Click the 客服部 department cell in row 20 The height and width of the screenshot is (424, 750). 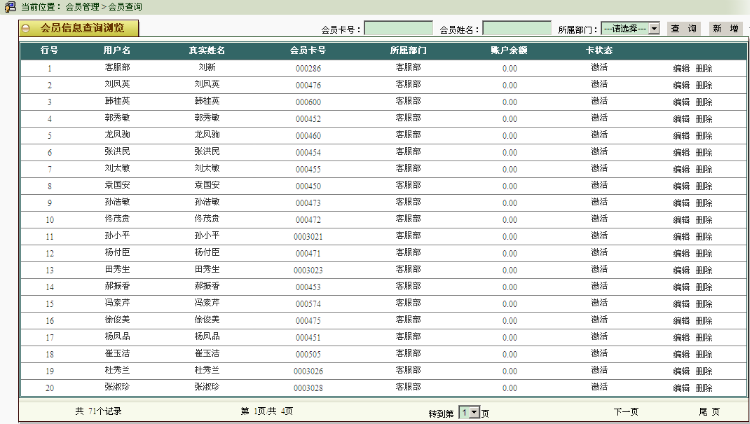pyautogui.click(x=408, y=387)
